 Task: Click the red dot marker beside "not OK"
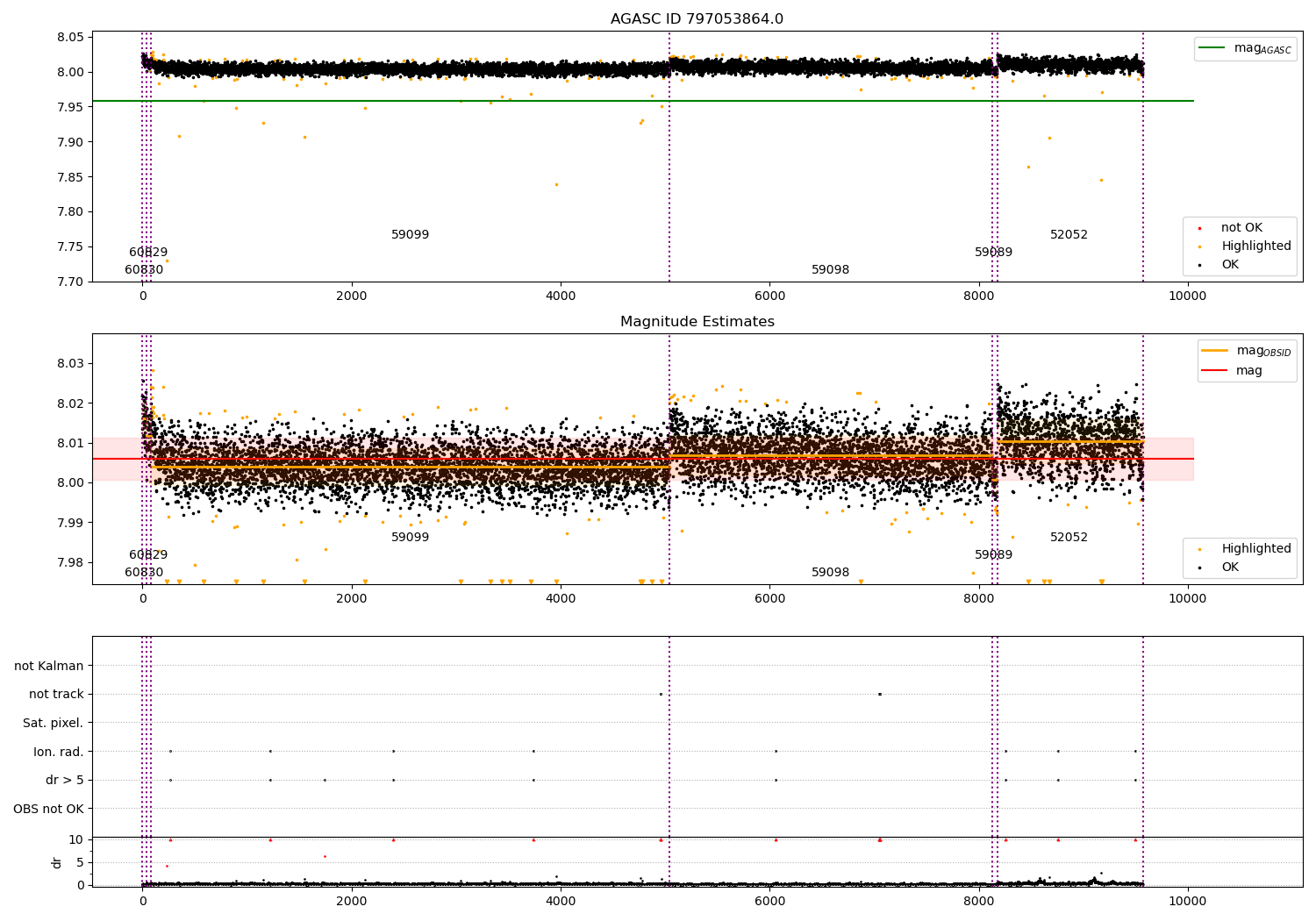pyautogui.click(x=1199, y=228)
